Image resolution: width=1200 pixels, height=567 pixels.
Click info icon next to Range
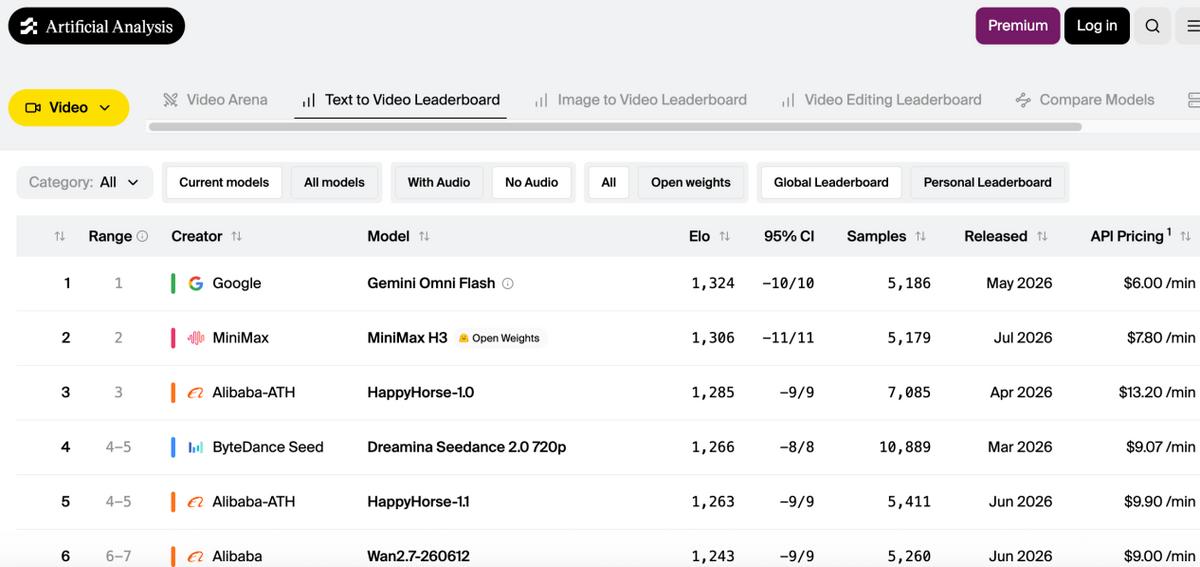pos(142,237)
